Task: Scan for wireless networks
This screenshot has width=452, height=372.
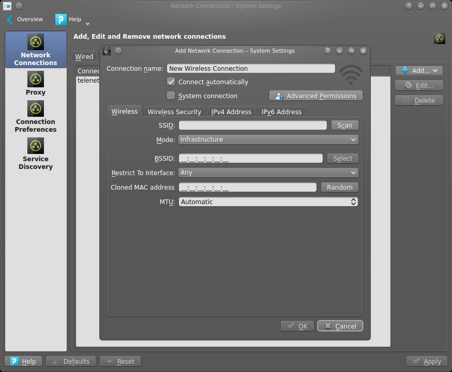Action: click(x=345, y=125)
